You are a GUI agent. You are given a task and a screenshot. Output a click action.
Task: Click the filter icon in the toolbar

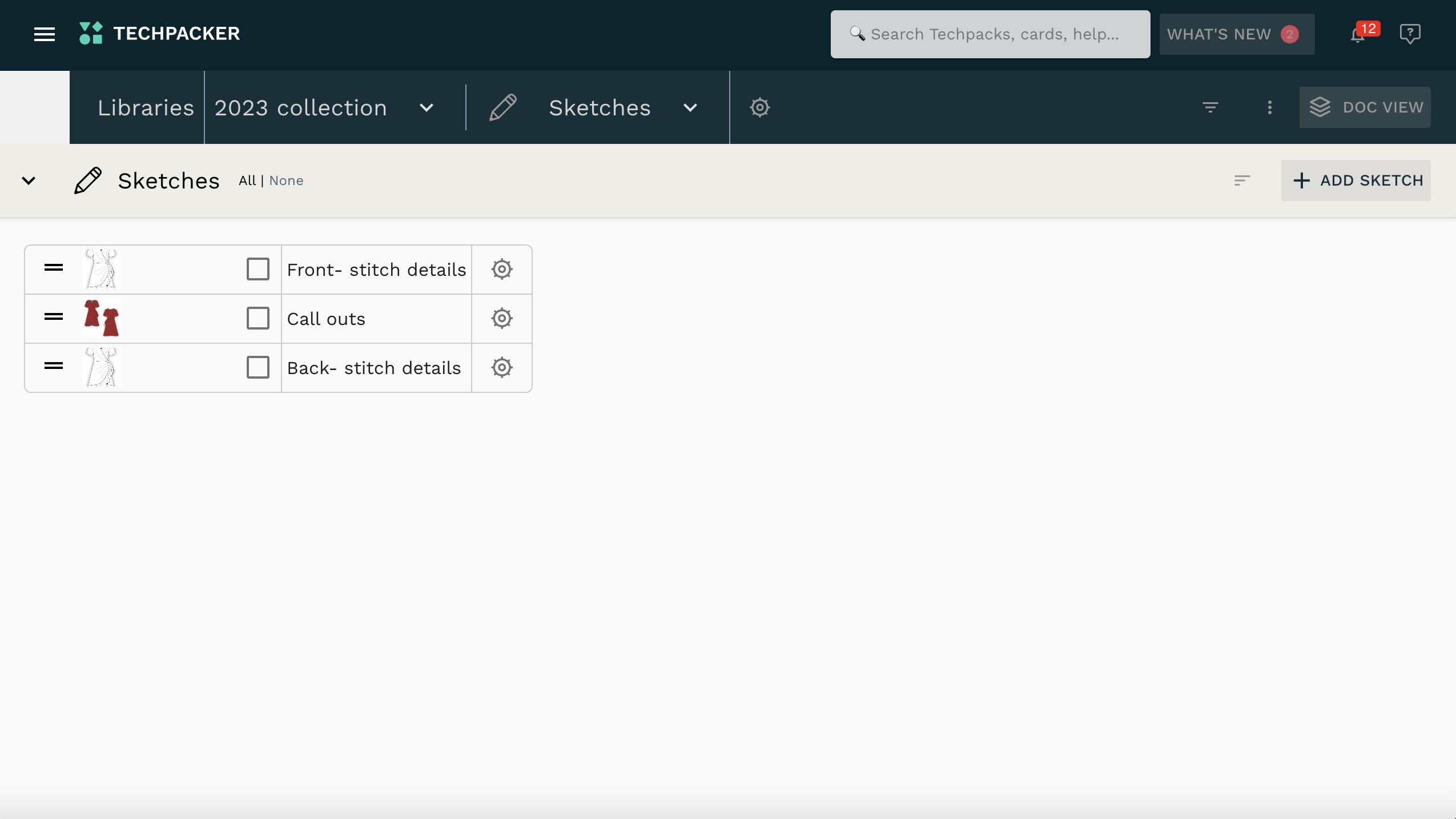[1210, 107]
